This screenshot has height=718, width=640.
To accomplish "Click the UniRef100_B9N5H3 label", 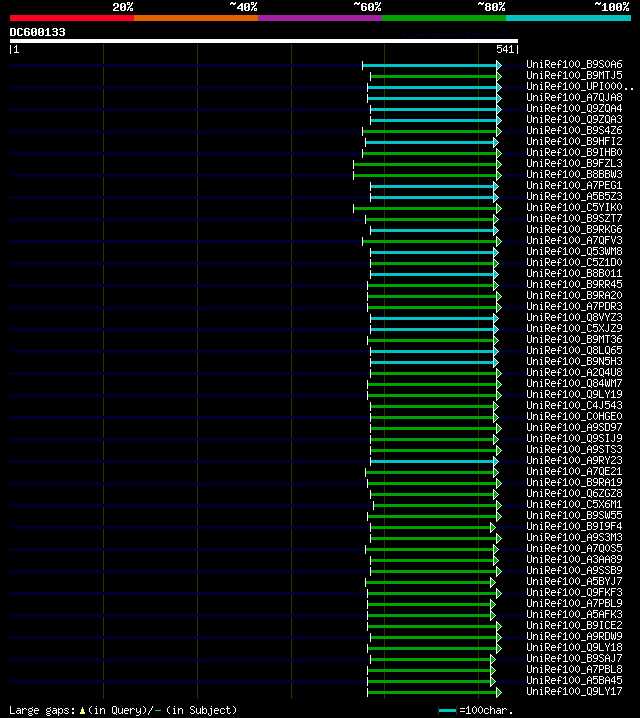I will (x=574, y=361).
